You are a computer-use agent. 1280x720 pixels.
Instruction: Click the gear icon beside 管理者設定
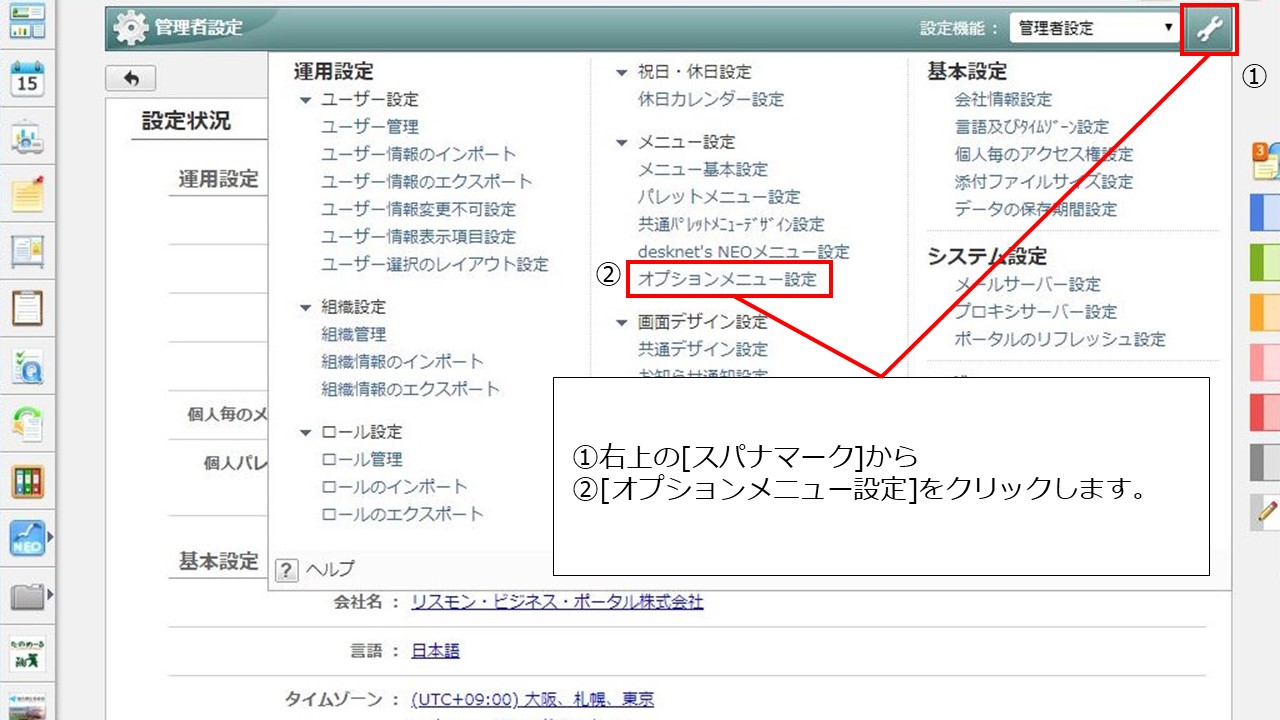[x=130, y=28]
